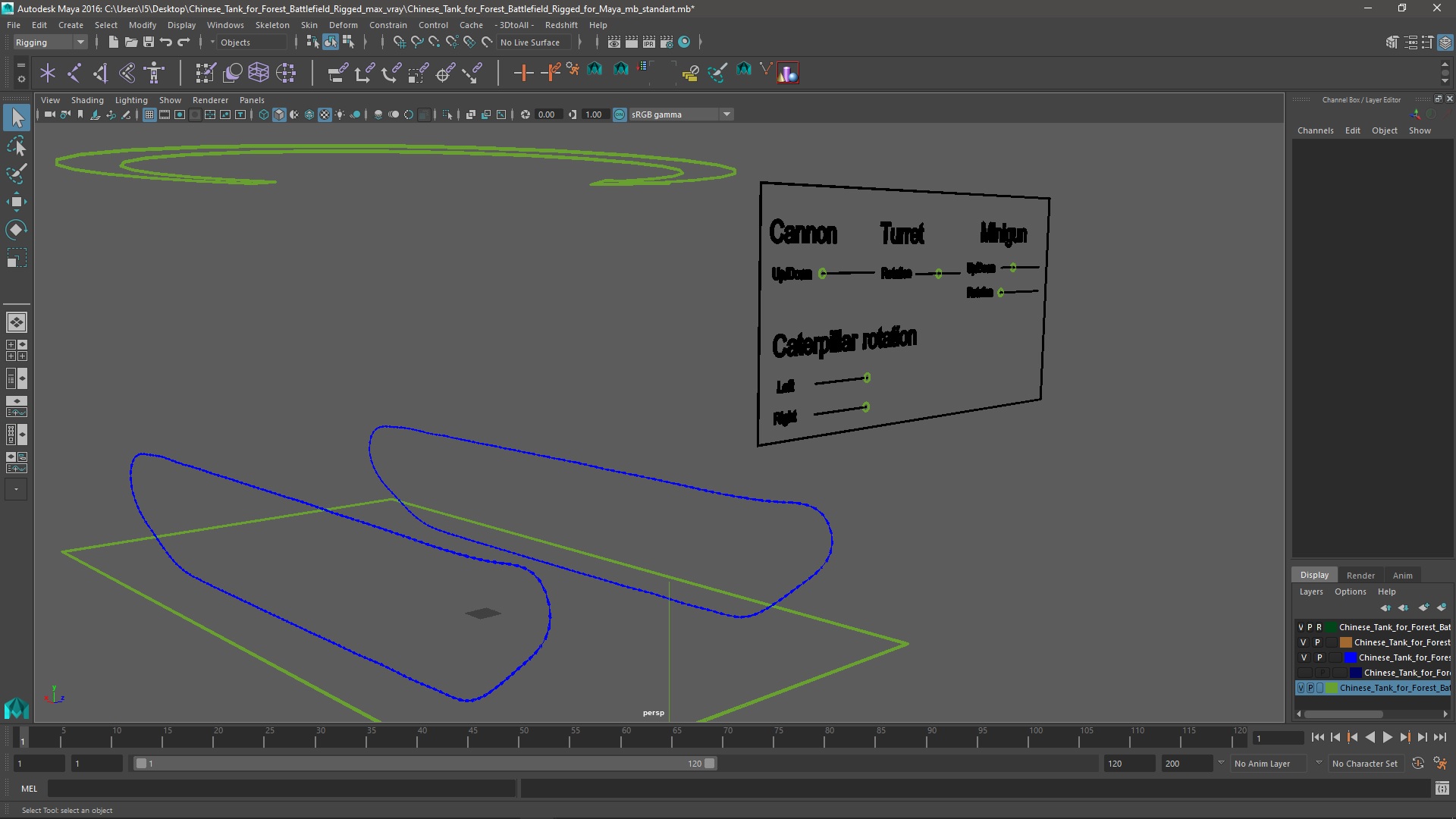Click move layer up icon
The image size is (1456, 819).
[1385, 607]
